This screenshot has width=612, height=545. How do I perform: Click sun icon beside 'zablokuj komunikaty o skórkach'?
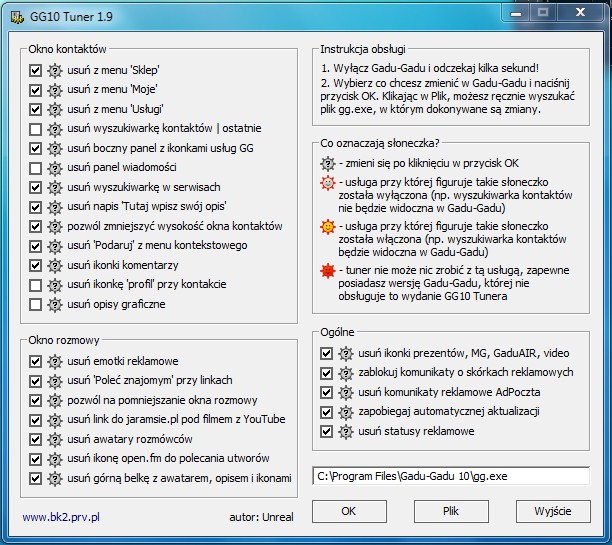346,373
